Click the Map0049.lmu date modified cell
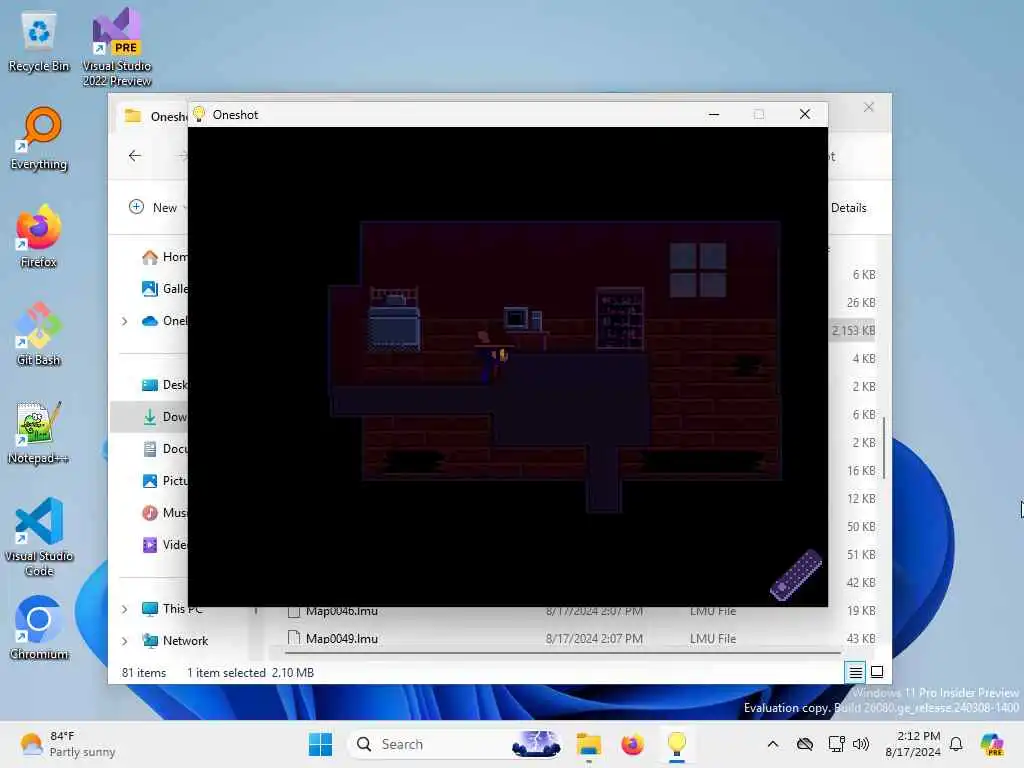Screen dimensions: 1024x768 click(x=594, y=638)
